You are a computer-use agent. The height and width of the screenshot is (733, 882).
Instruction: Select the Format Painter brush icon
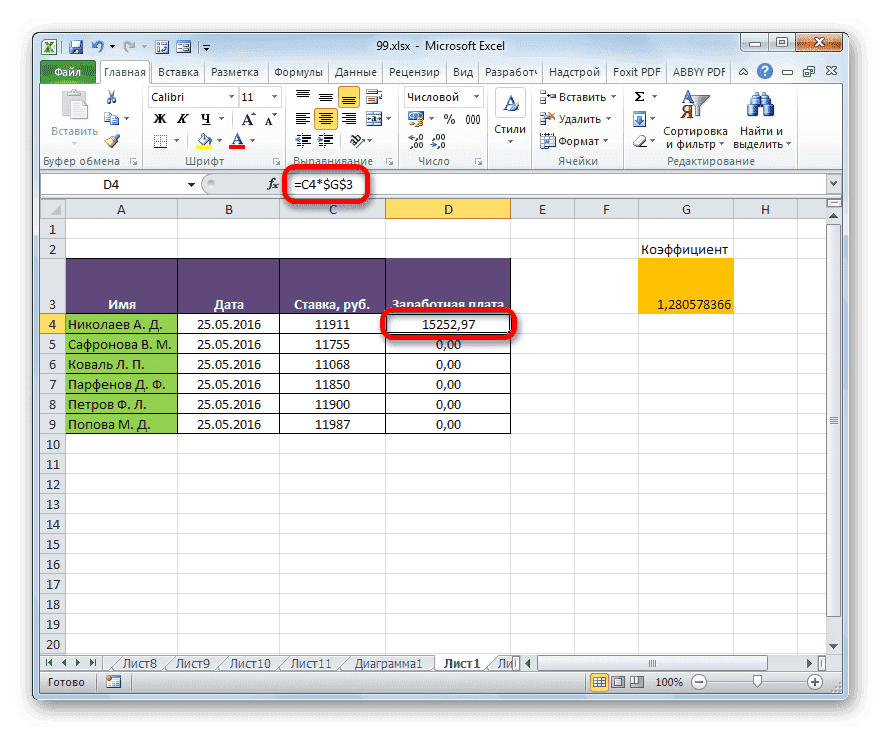click(x=113, y=141)
